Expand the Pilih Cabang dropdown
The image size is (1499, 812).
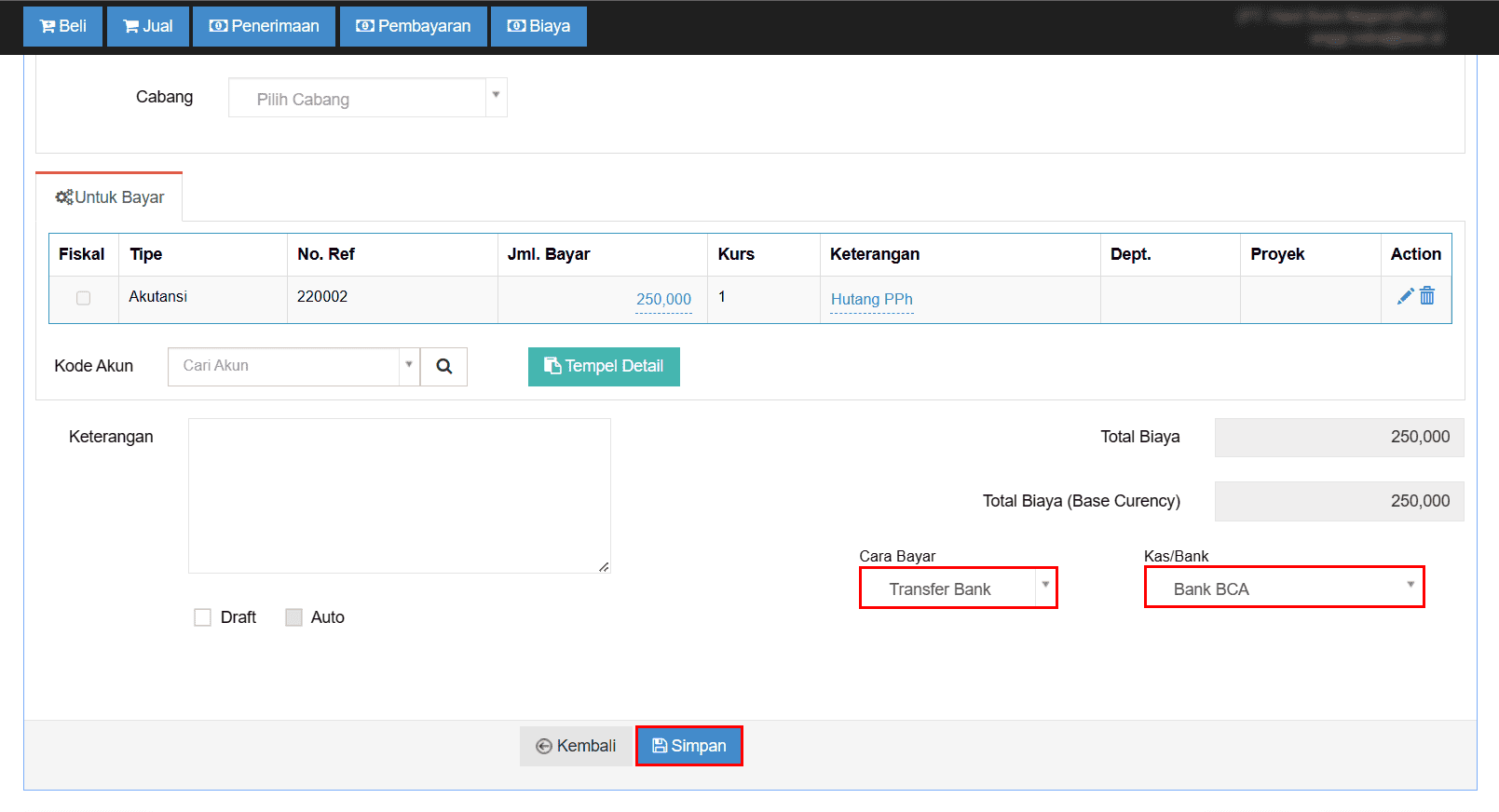(367, 99)
